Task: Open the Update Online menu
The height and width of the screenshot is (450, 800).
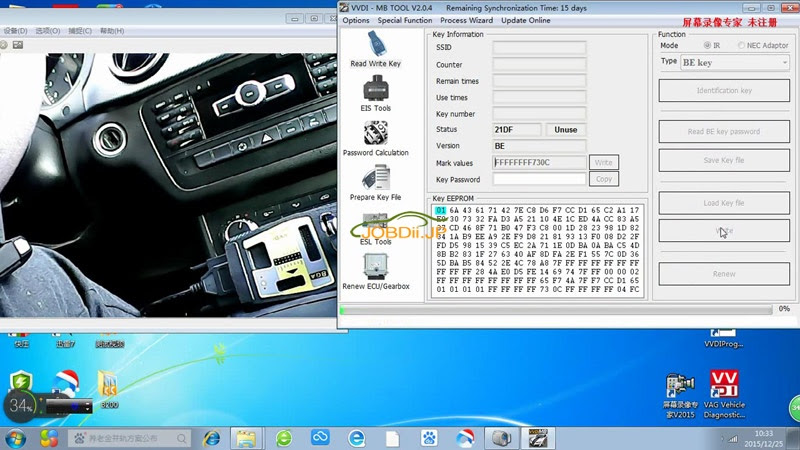Action: (526, 20)
